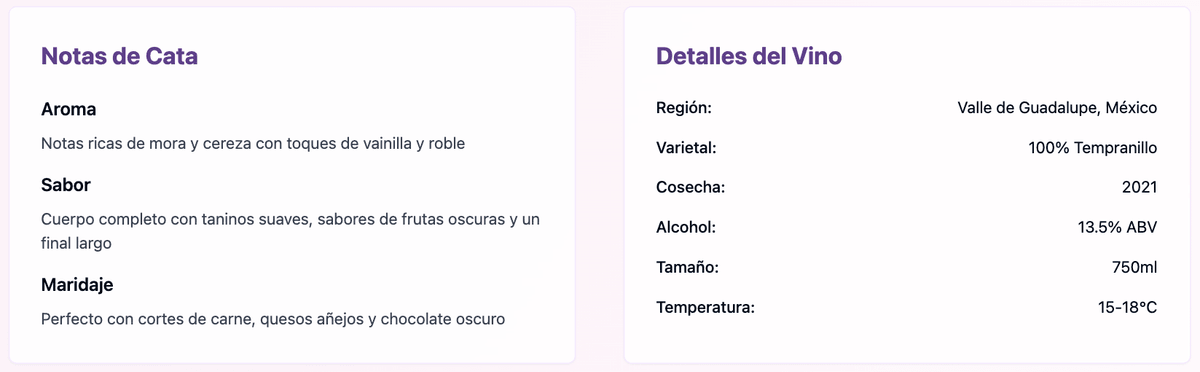Click the 750ml size value
1200x372 pixels.
point(1134,267)
